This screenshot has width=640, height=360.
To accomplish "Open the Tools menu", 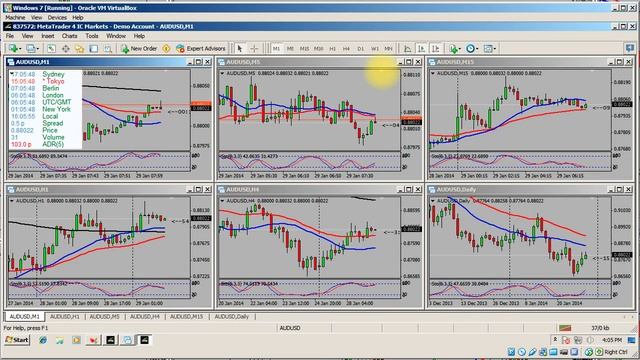I will tap(92, 36).
